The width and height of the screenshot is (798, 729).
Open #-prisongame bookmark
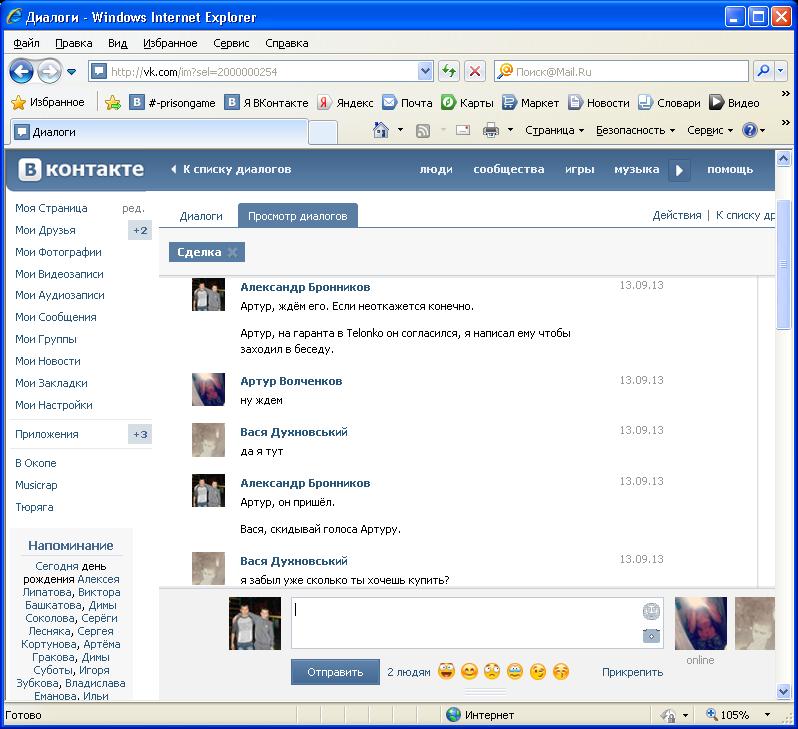pyautogui.click(x=173, y=103)
